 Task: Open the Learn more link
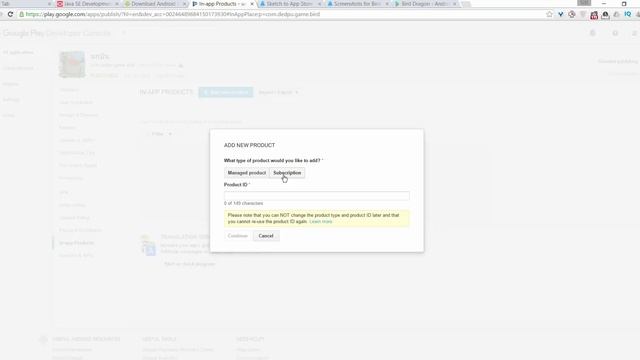pos(321,222)
